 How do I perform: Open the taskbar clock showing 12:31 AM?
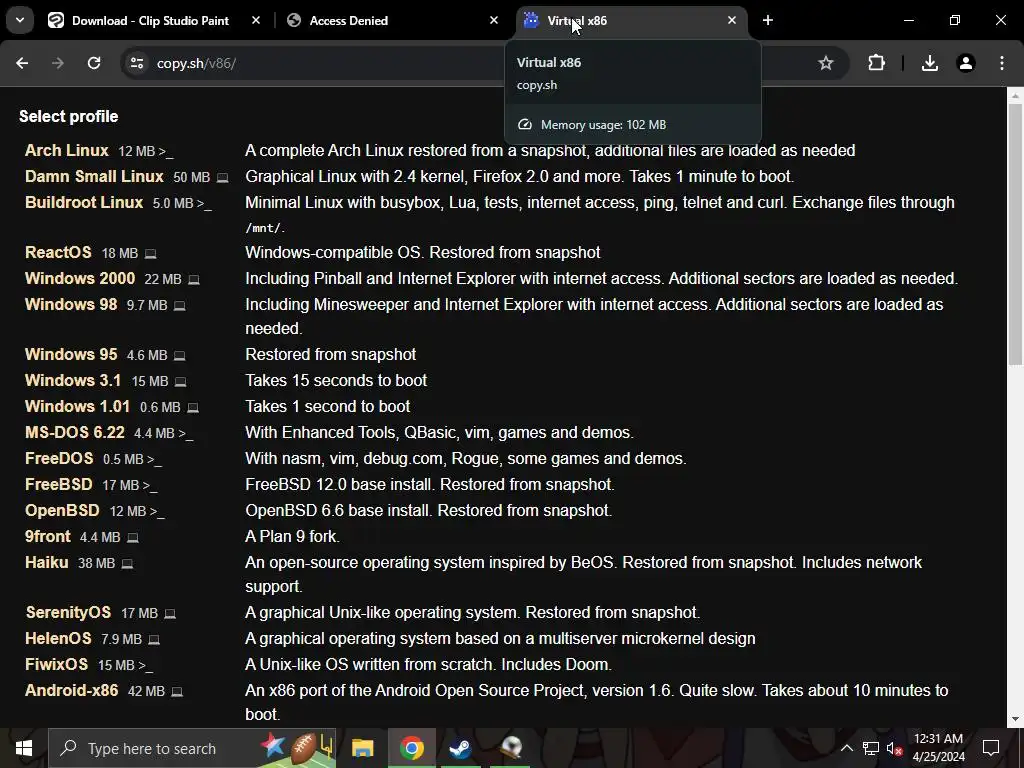click(938, 748)
